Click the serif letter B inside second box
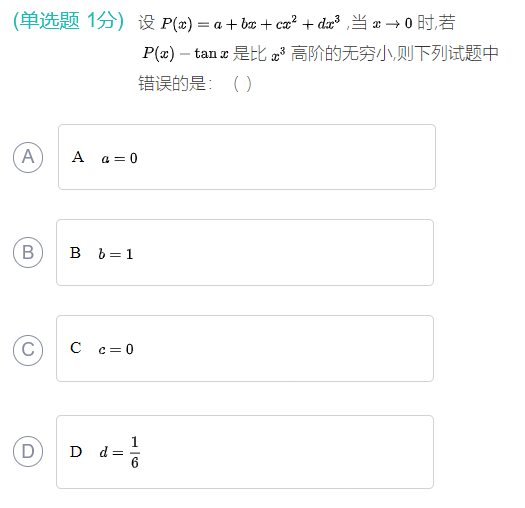Screen dimensions: 525x508 pyautogui.click(x=75, y=253)
